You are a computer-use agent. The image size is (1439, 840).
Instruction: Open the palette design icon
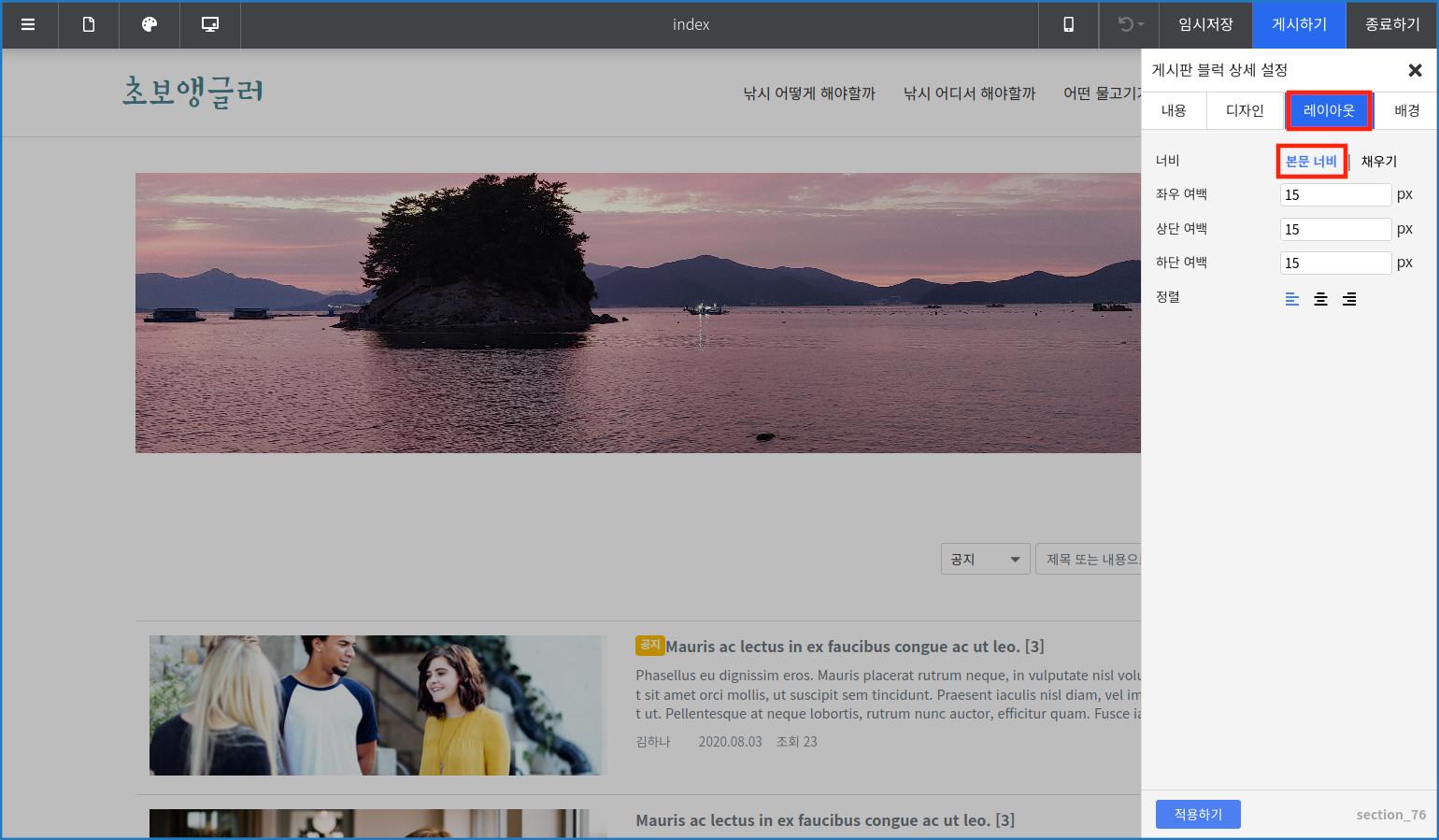150,24
